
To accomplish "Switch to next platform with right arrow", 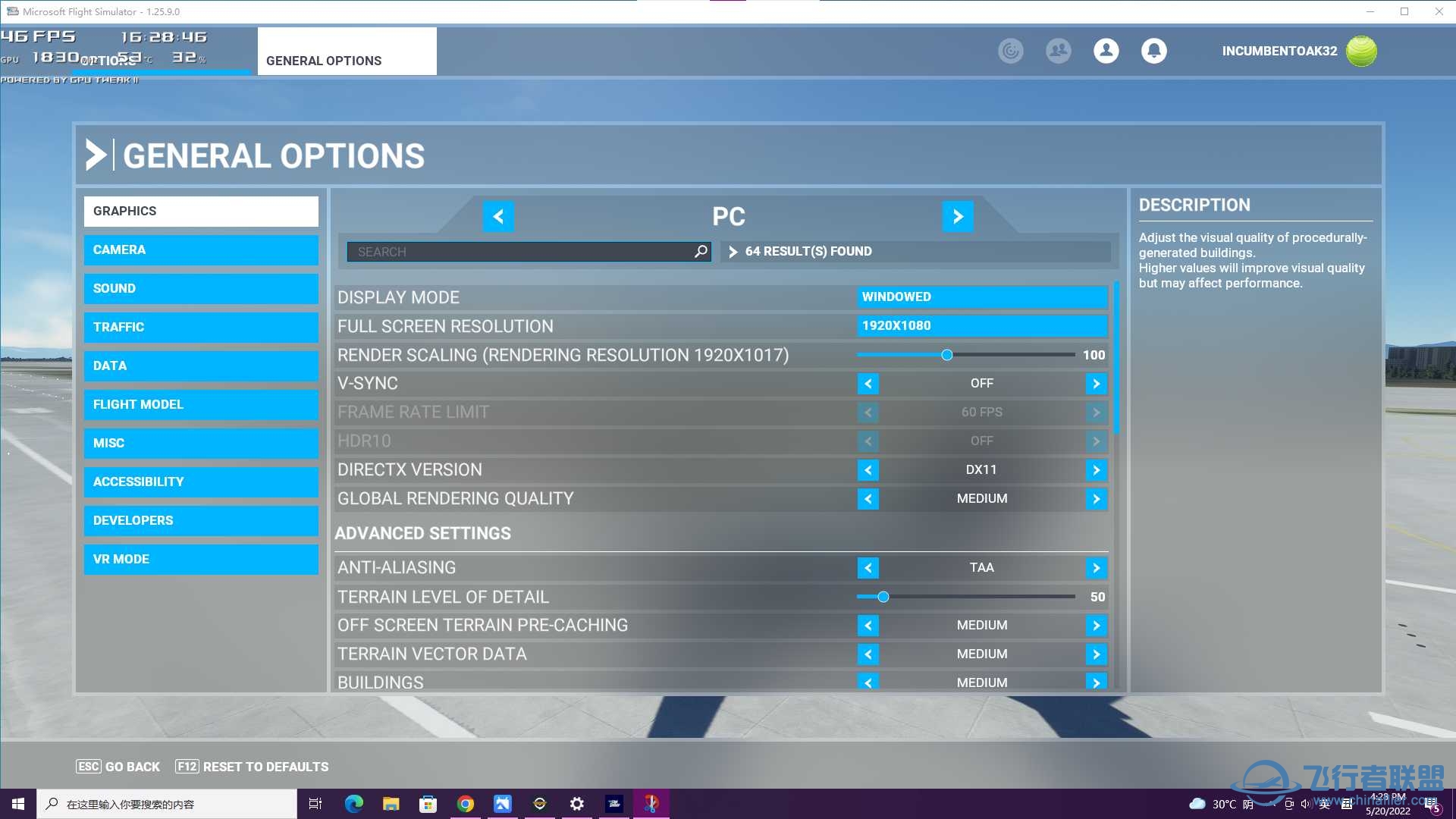I will coord(958,217).
